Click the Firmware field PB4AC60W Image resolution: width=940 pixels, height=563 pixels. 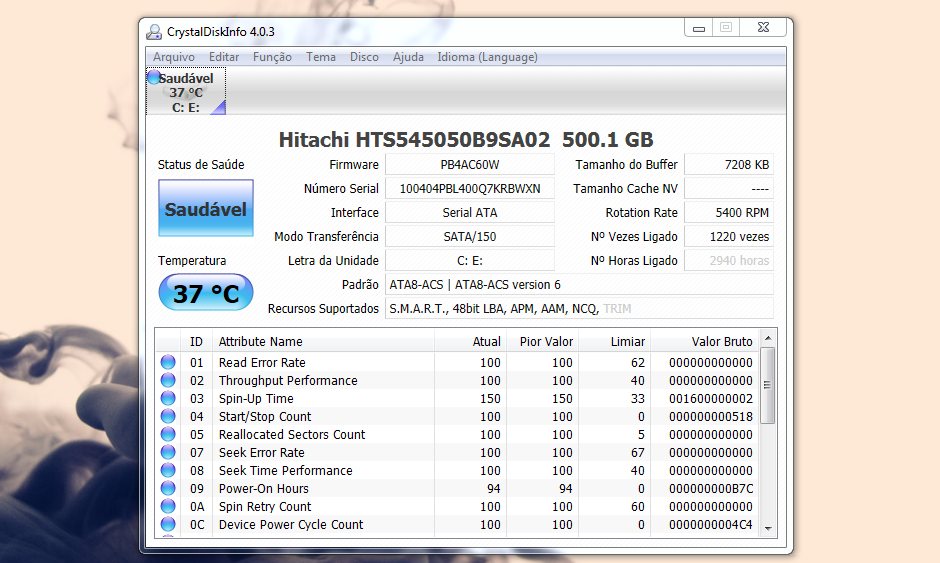pyautogui.click(x=470, y=165)
